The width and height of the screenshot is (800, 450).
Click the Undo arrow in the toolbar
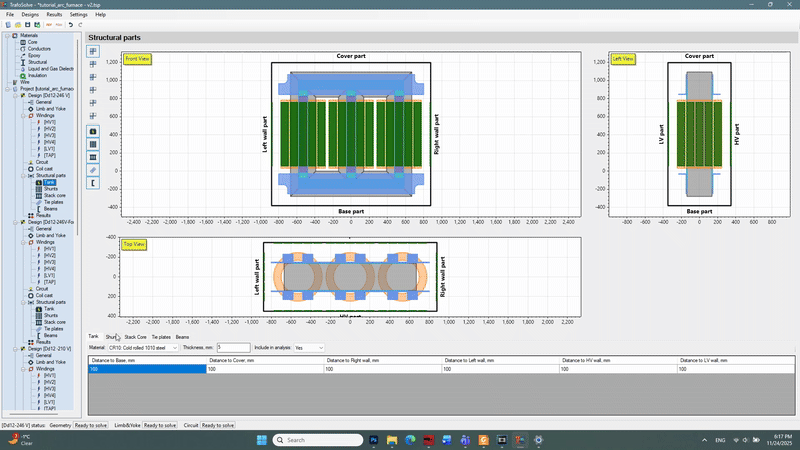pyautogui.click(x=69, y=24)
